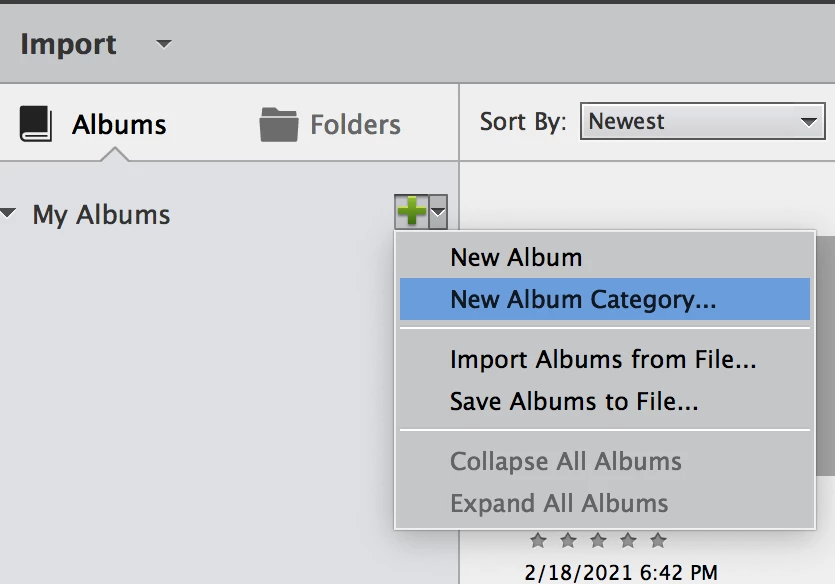Collapse the My Albums section triangle

coord(7,214)
